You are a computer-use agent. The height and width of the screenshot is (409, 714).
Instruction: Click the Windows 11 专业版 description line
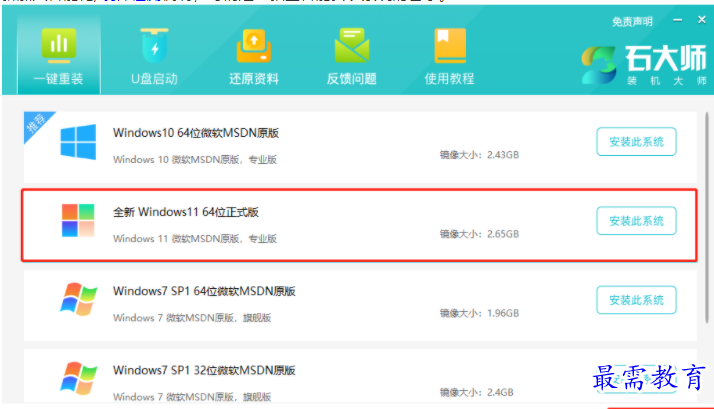coord(195,239)
